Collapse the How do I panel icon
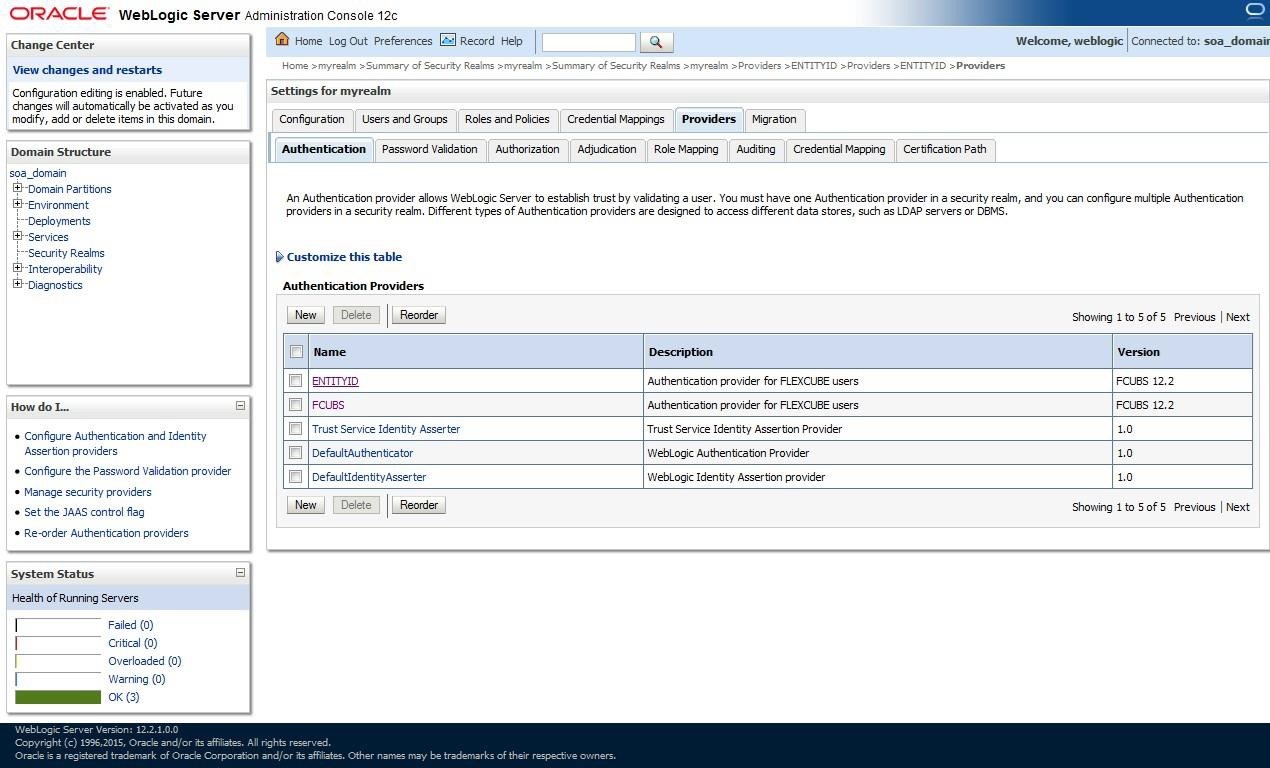The height and width of the screenshot is (768, 1270). [239, 406]
